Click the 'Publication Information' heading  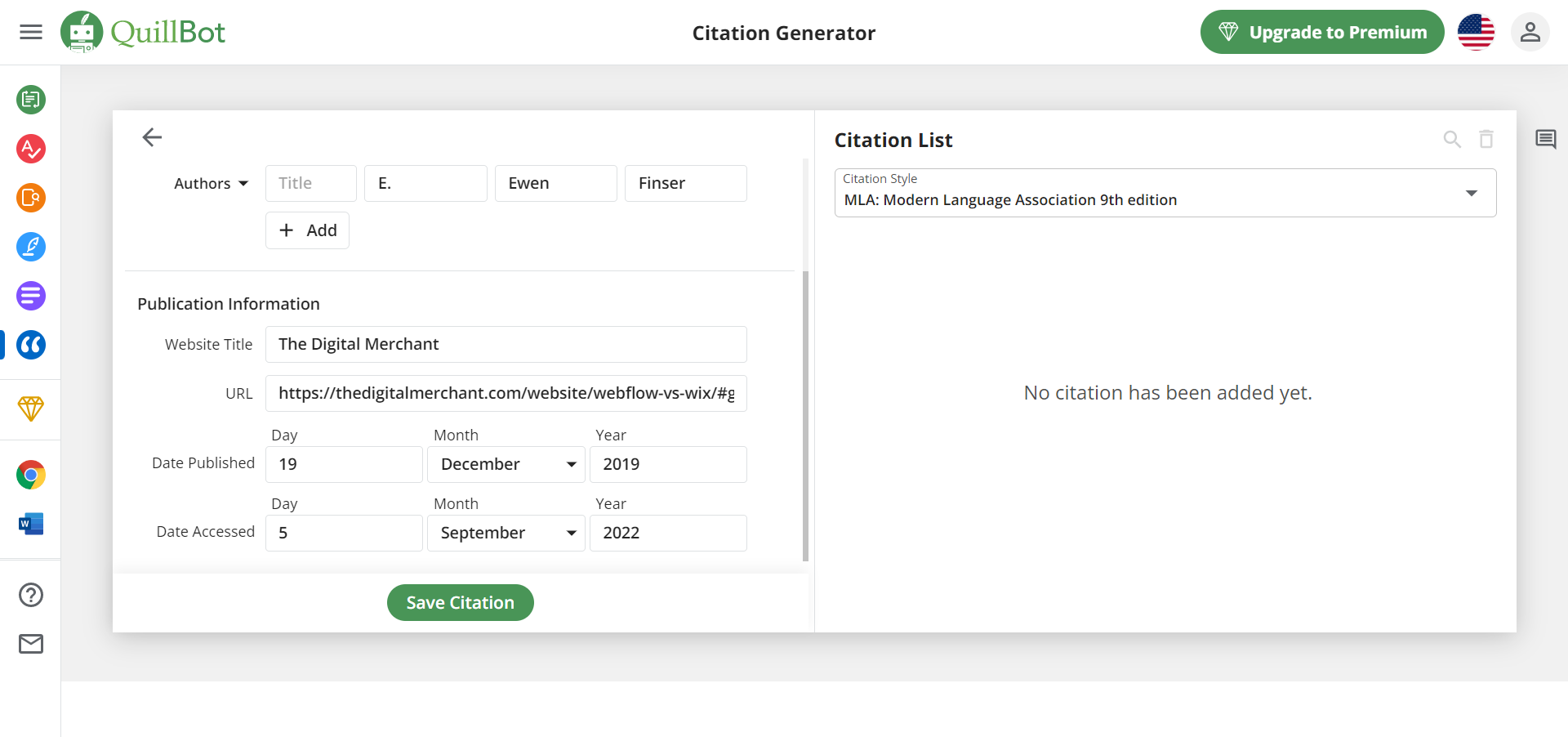point(229,304)
